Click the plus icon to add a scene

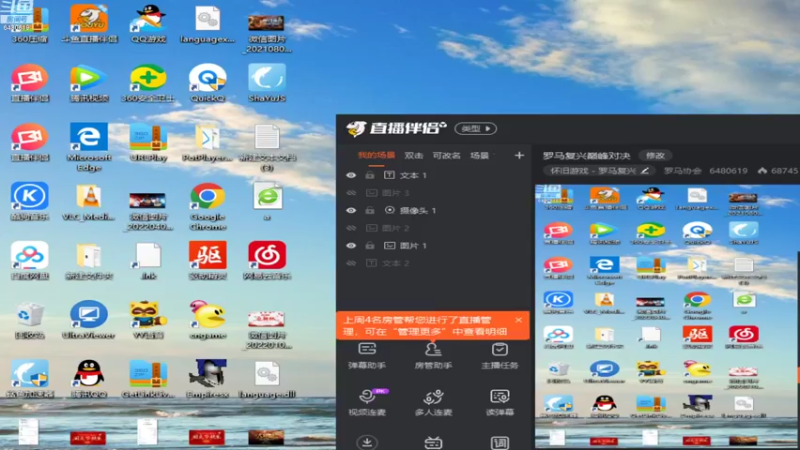tap(519, 155)
